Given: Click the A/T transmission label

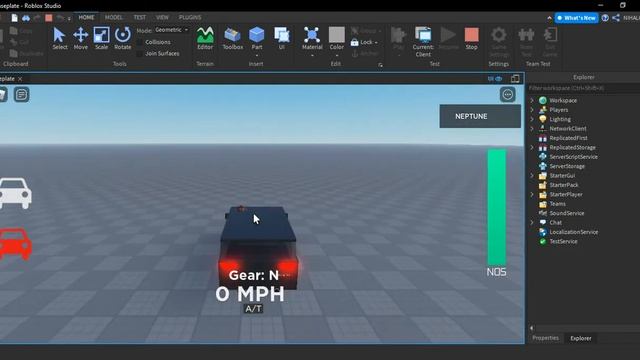Looking at the screenshot, I should [253, 309].
